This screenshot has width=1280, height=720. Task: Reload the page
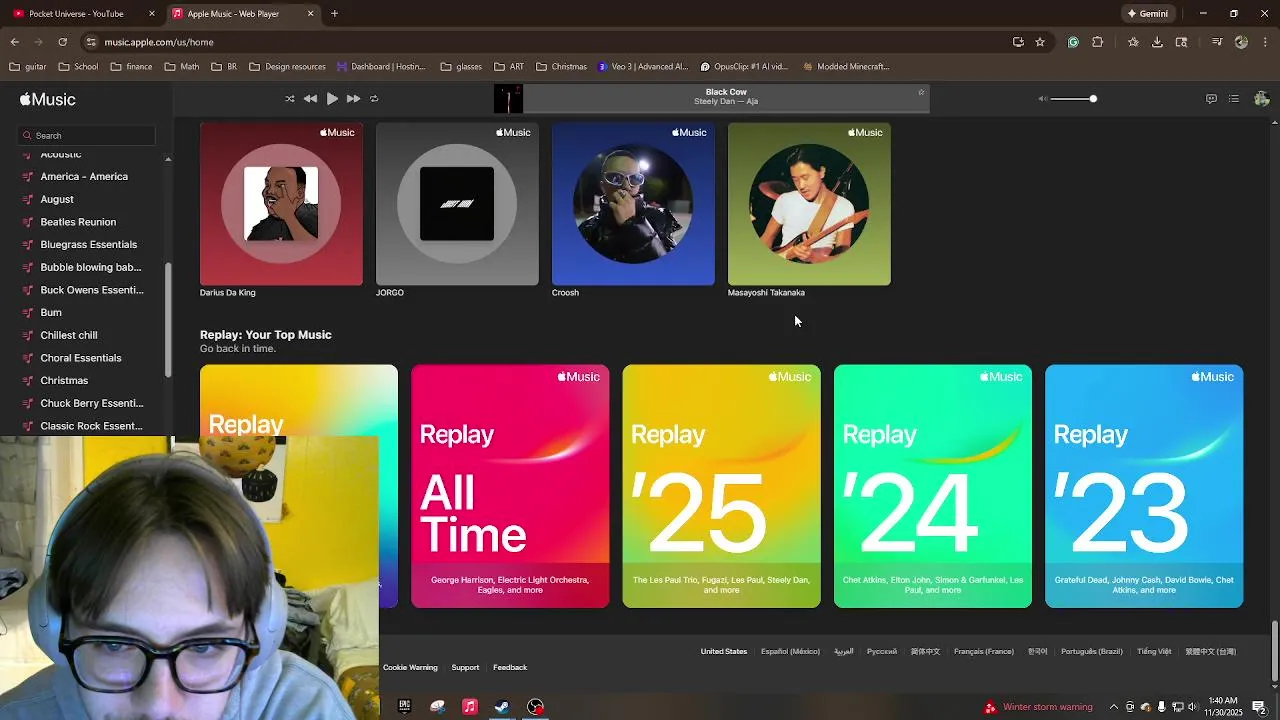pos(62,42)
